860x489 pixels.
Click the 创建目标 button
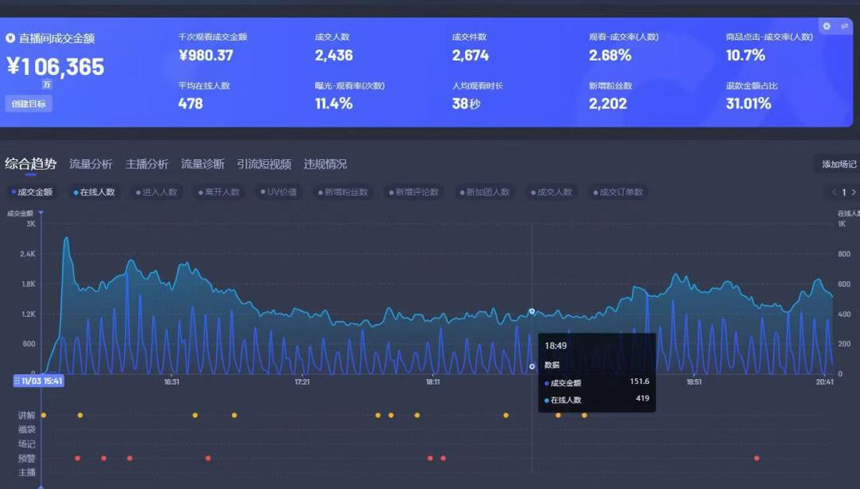(x=28, y=104)
